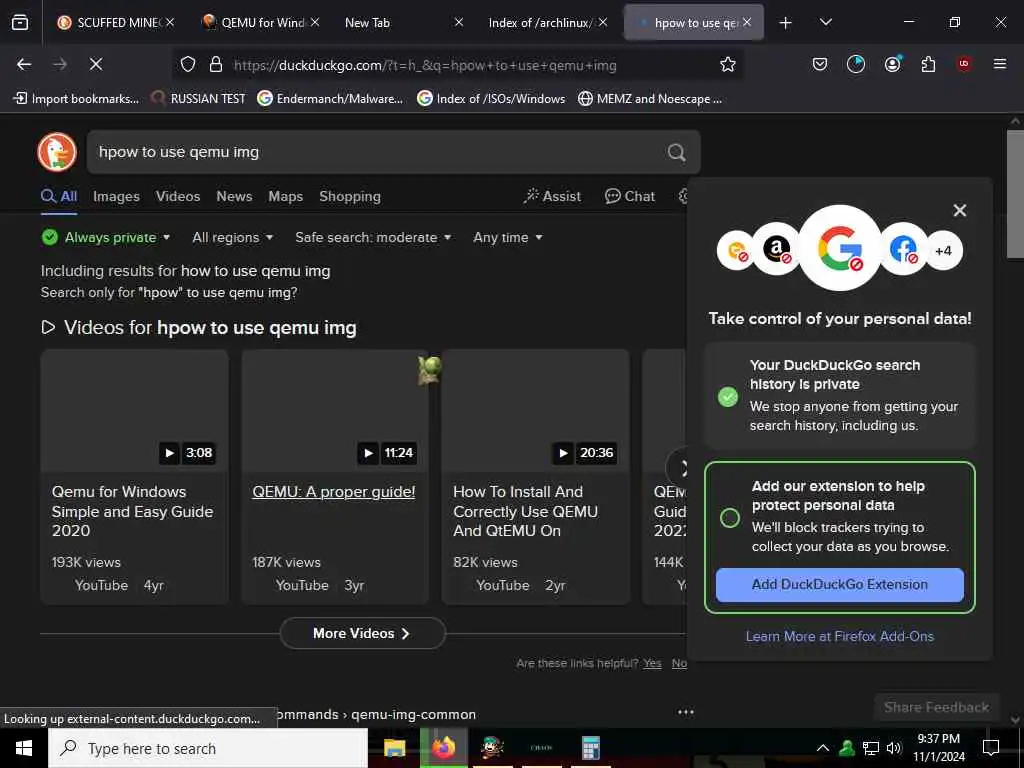Screen dimensions: 1024x768
Task: List all tabs dropdown arrow
Action: [x=825, y=22]
